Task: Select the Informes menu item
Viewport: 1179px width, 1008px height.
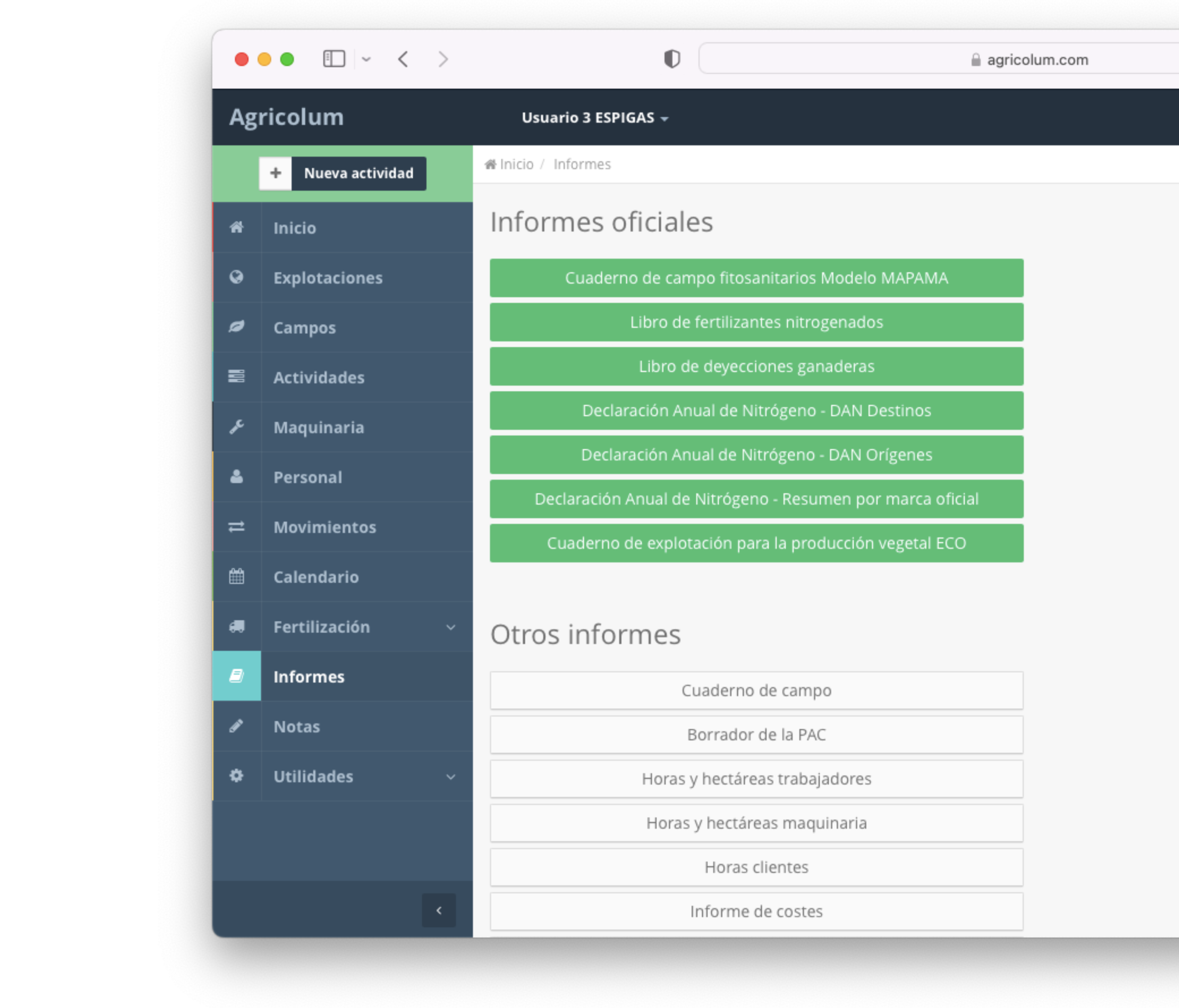Action: pyautogui.click(x=309, y=676)
